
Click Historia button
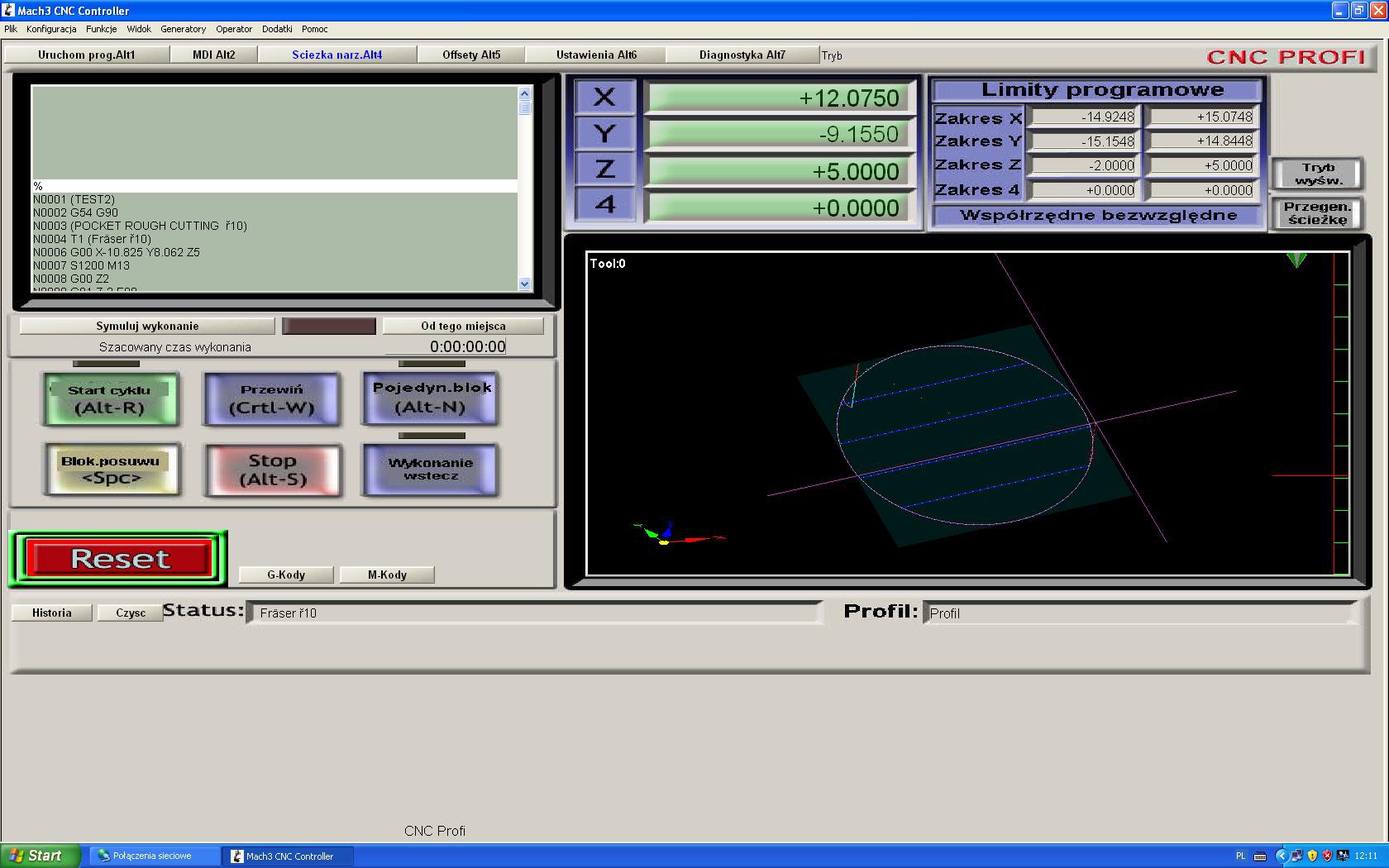[52, 613]
